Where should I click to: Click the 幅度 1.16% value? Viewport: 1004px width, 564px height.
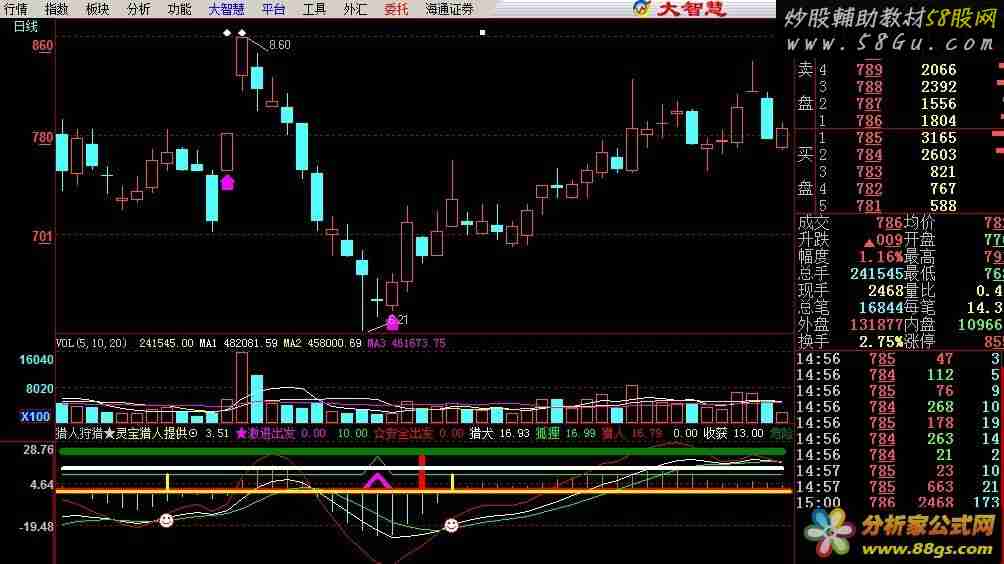pyautogui.click(x=880, y=257)
